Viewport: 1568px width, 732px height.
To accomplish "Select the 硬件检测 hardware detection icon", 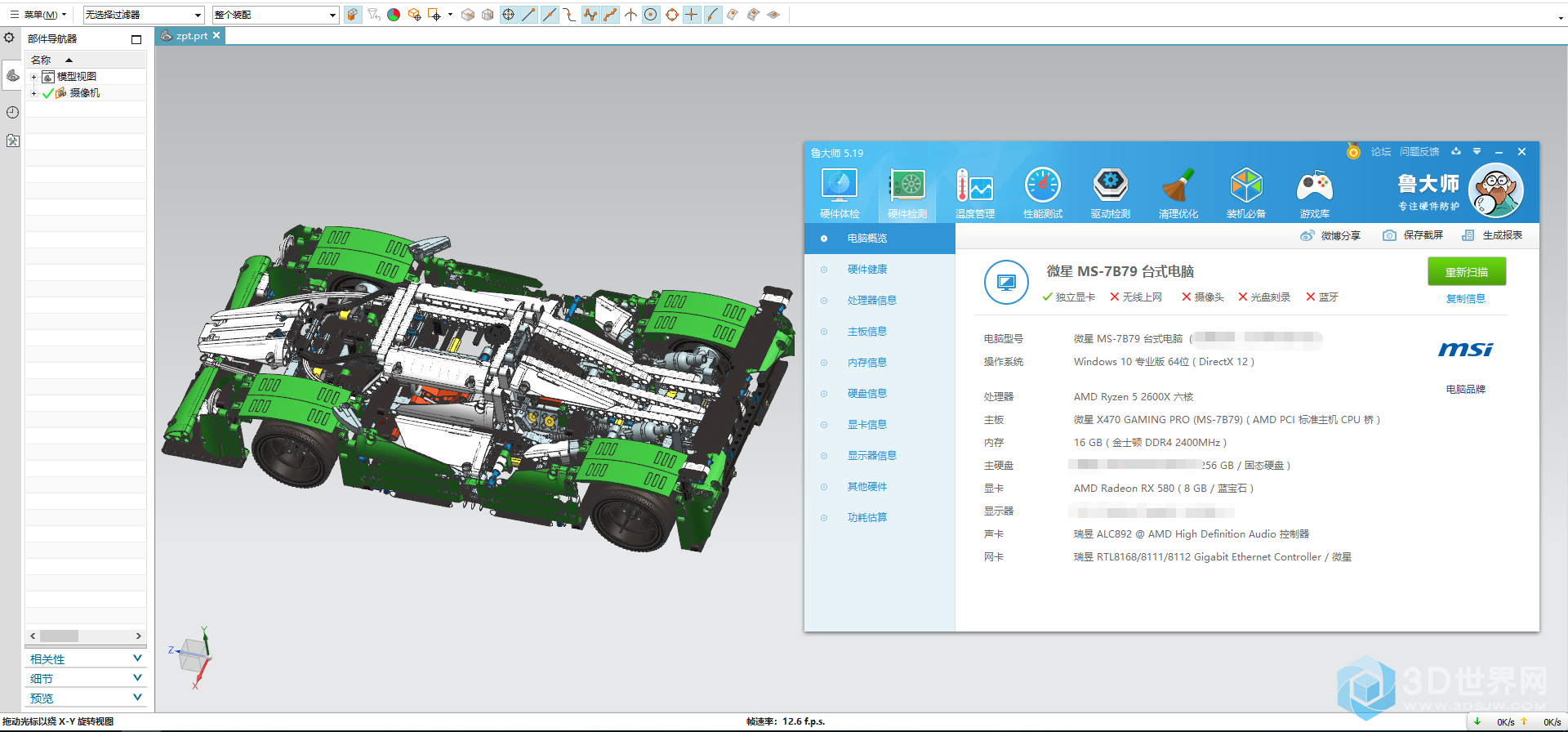I will coord(907,193).
